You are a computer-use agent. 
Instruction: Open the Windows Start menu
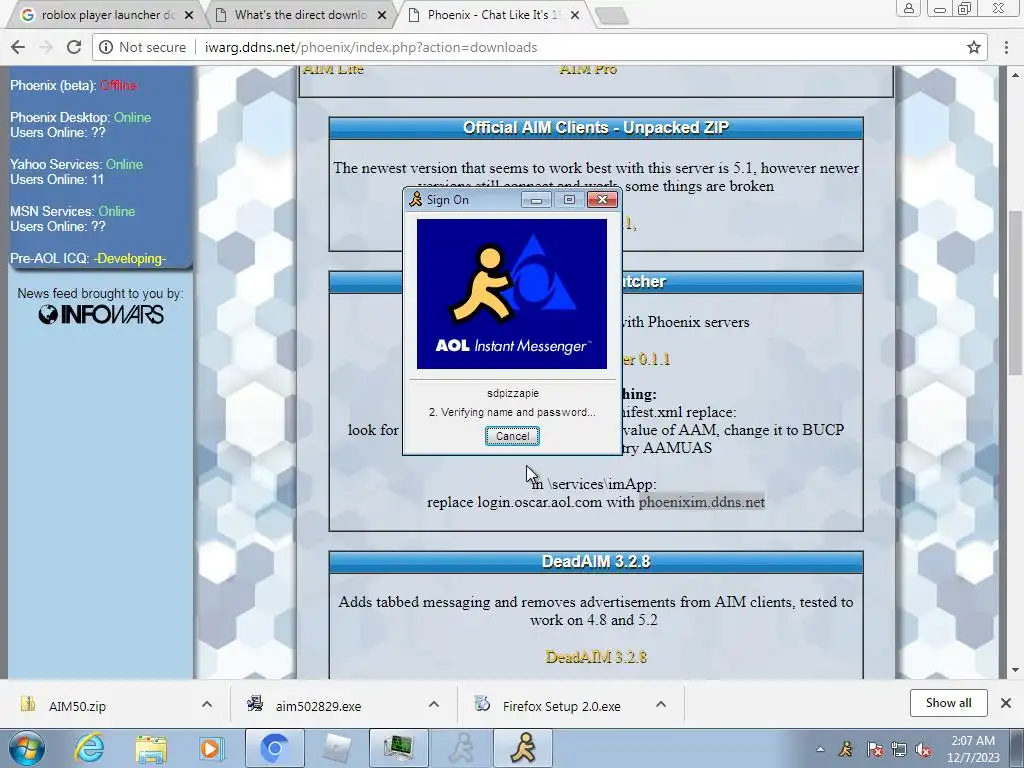click(26, 748)
